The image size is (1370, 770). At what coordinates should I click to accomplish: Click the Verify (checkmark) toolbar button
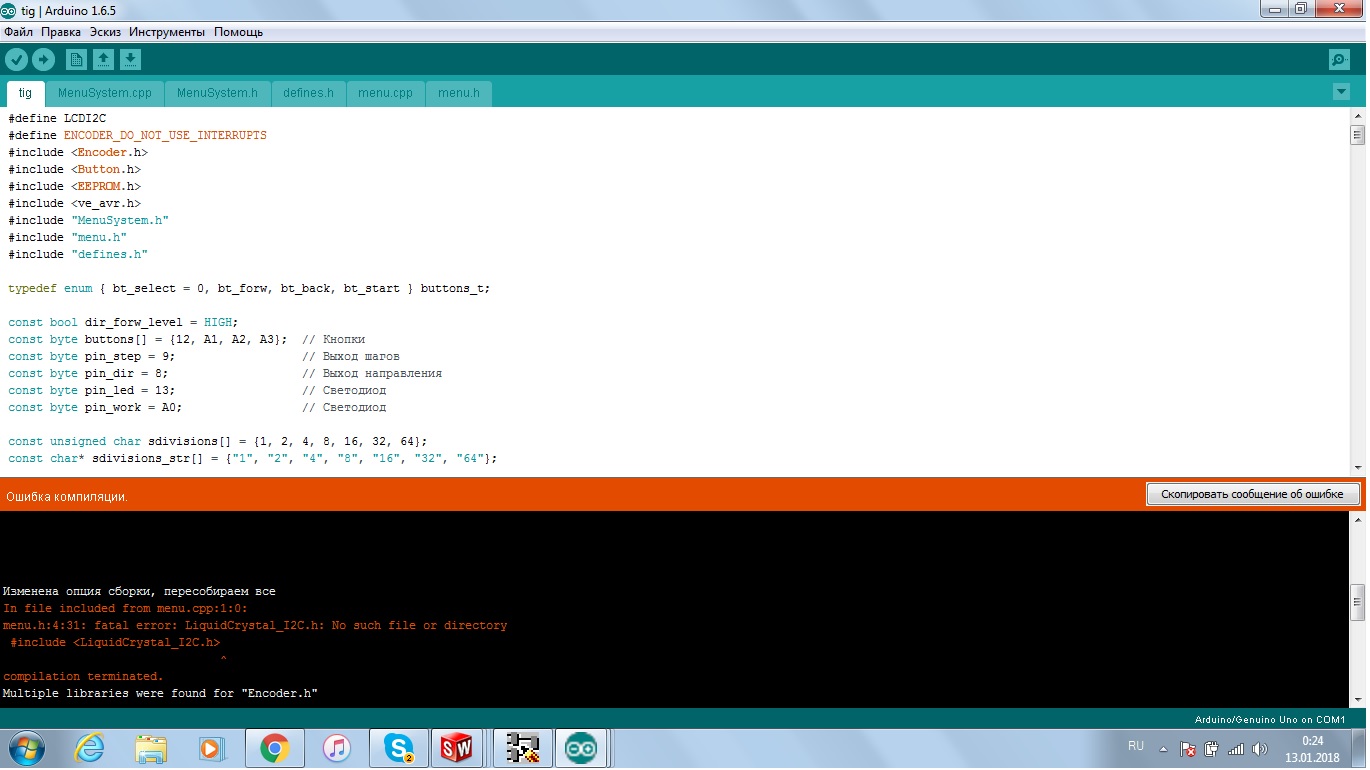tap(16, 60)
